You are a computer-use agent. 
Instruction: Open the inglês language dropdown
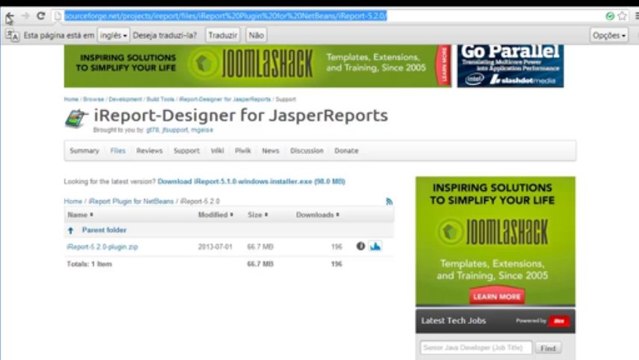113,35
